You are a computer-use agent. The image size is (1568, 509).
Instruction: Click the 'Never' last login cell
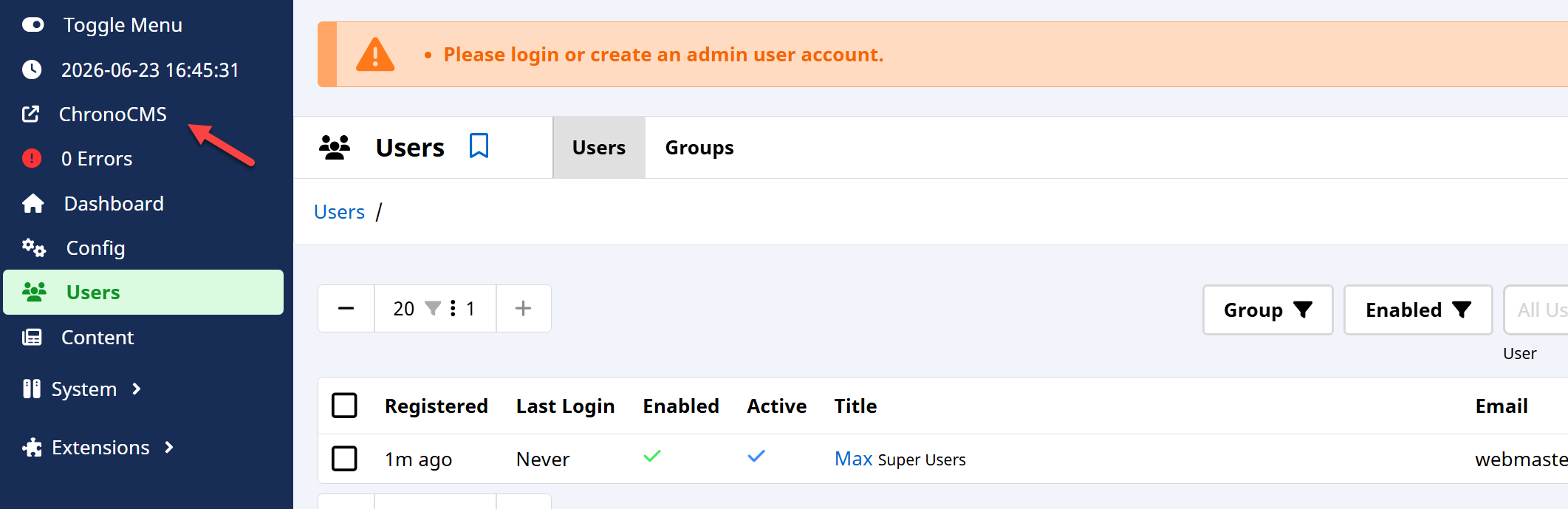(543, 459)
